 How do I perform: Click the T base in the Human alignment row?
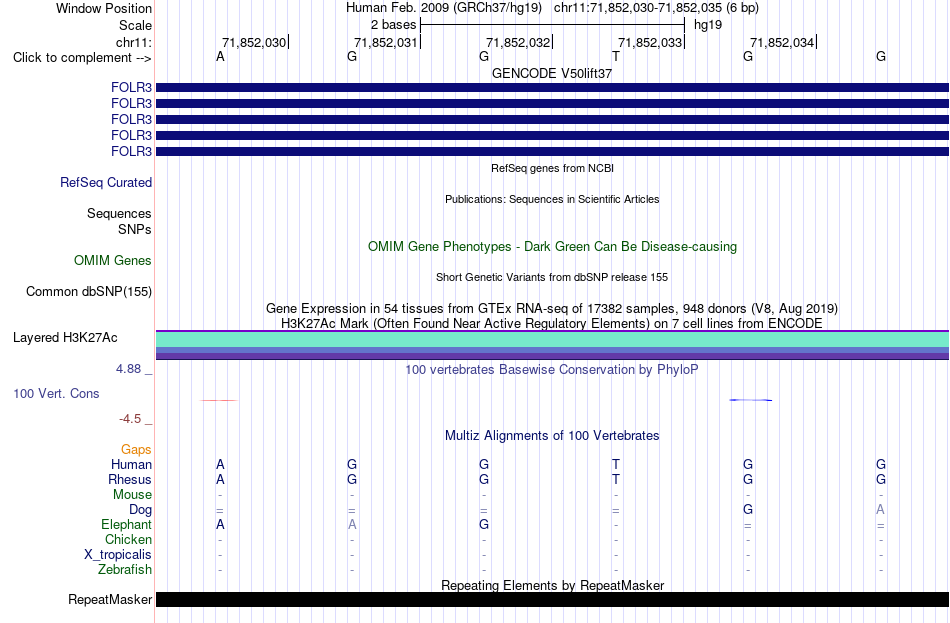tap(616, 464)
